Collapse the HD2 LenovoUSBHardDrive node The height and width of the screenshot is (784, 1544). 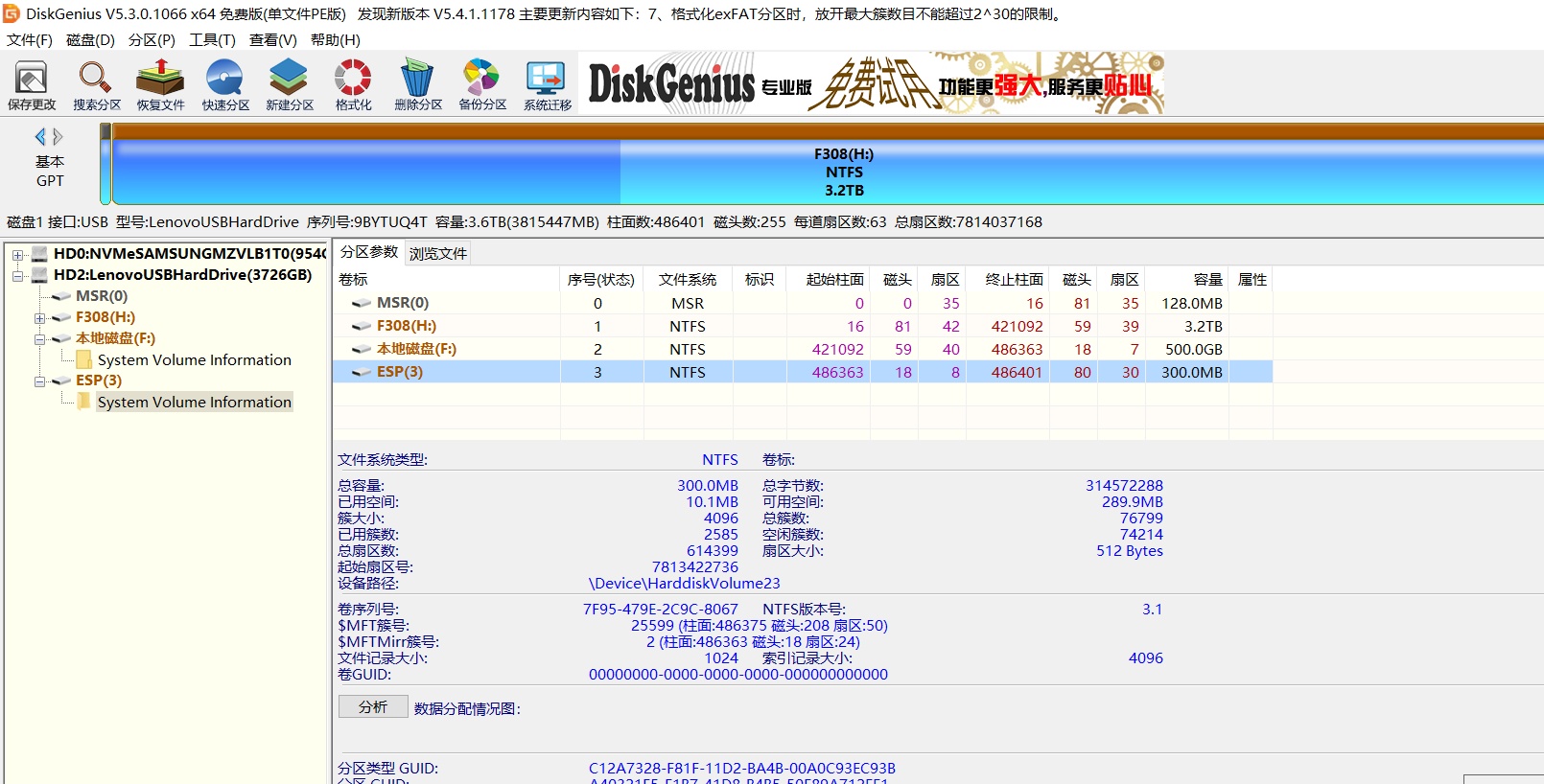17,276
